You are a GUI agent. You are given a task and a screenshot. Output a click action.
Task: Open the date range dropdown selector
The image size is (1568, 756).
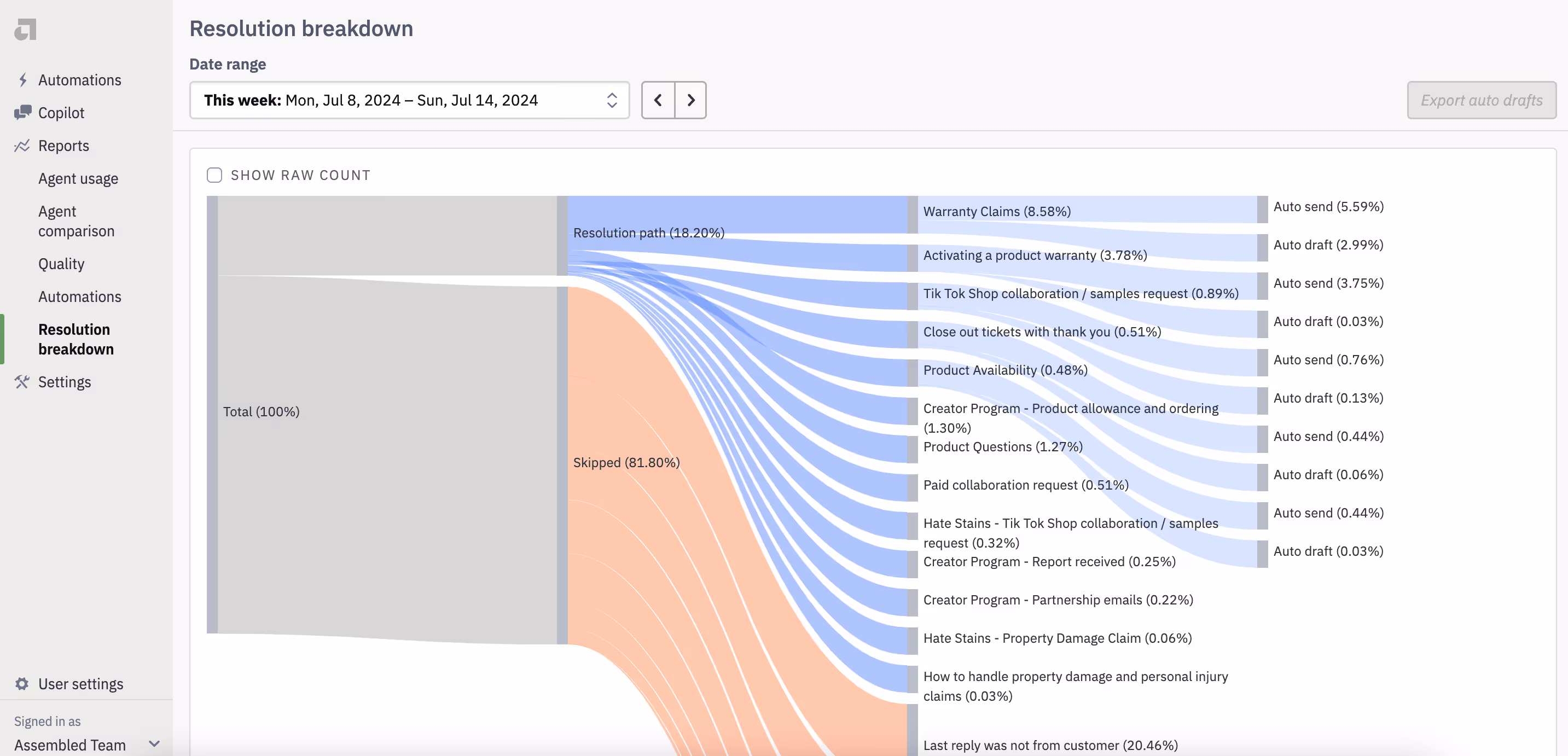point(409,100)
